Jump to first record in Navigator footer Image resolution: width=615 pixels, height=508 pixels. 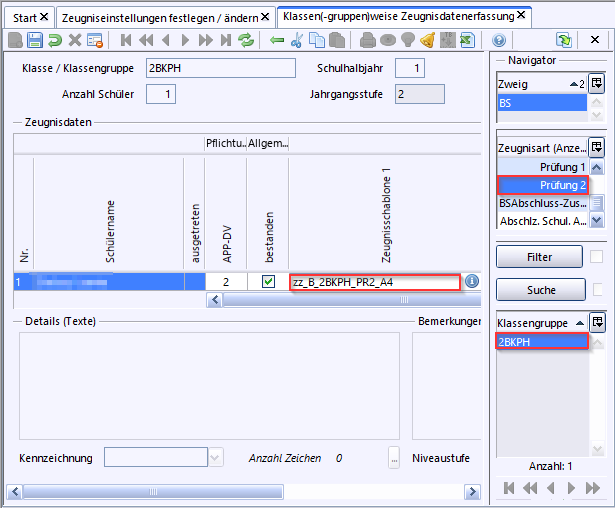pos(509,488)
